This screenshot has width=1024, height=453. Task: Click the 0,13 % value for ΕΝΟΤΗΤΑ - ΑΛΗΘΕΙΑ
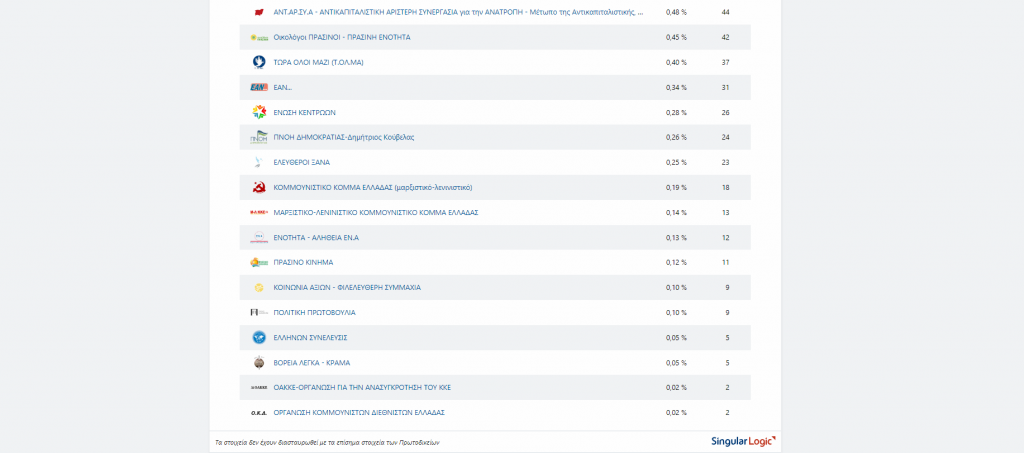click(676, 238)
